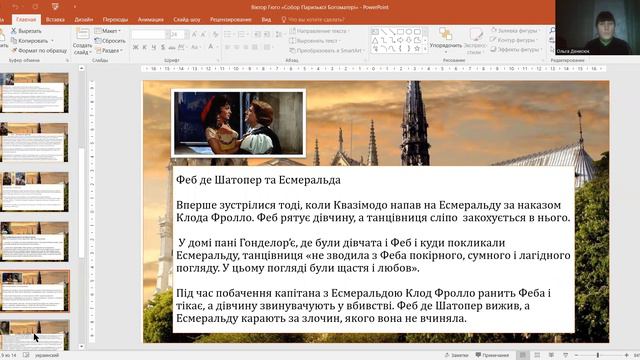Viewport: 640px width, 360px height.
Task: Click Сбросить to reset the slide
Action: [110, 41]
